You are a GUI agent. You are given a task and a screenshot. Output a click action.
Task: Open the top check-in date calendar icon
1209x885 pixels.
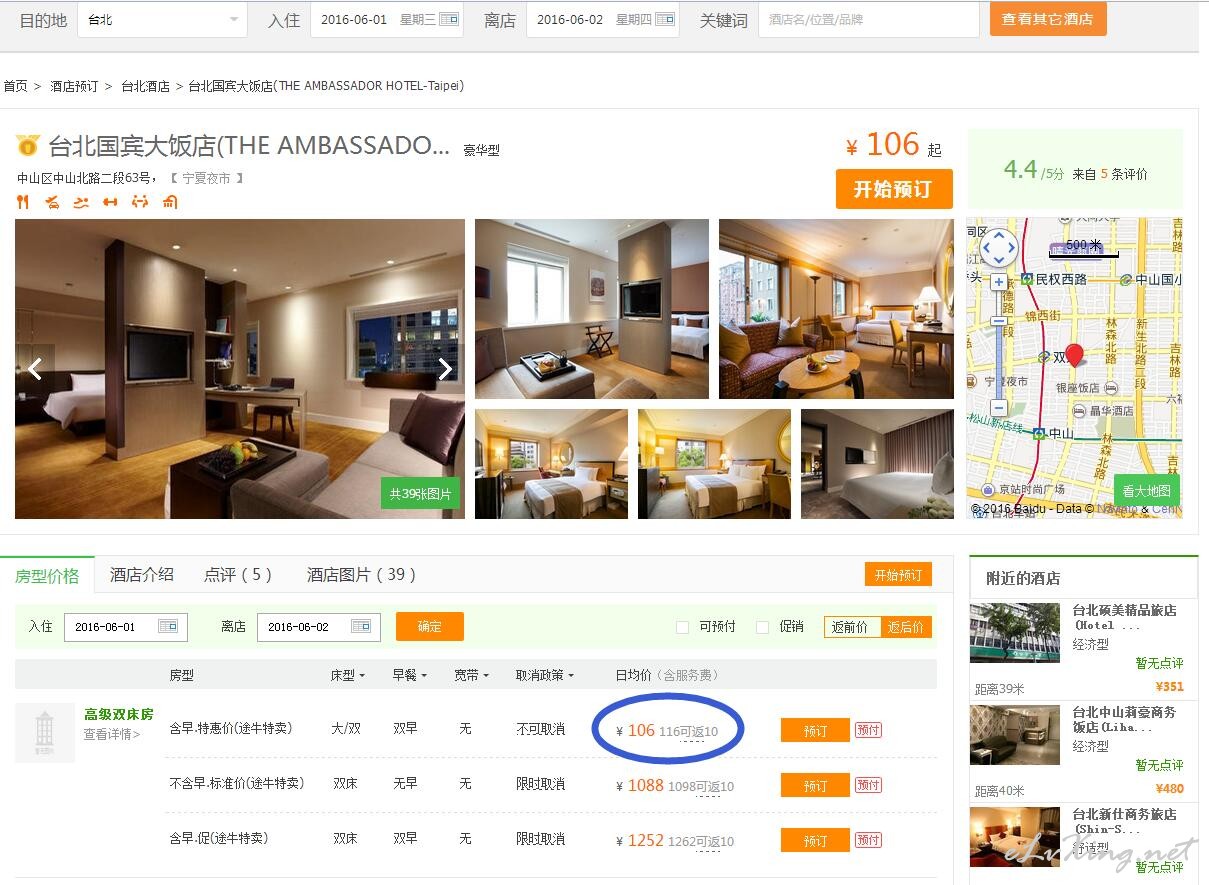click(449, 19)
